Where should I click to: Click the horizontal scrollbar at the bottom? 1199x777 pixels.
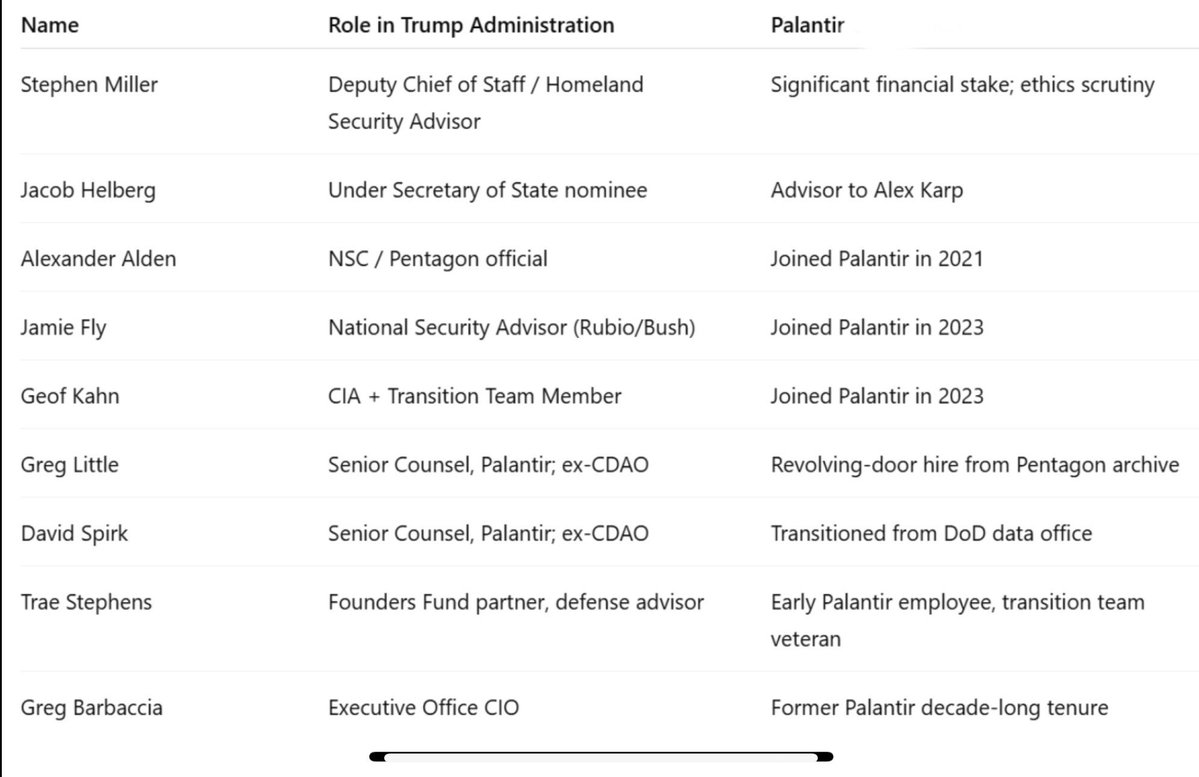600,757
